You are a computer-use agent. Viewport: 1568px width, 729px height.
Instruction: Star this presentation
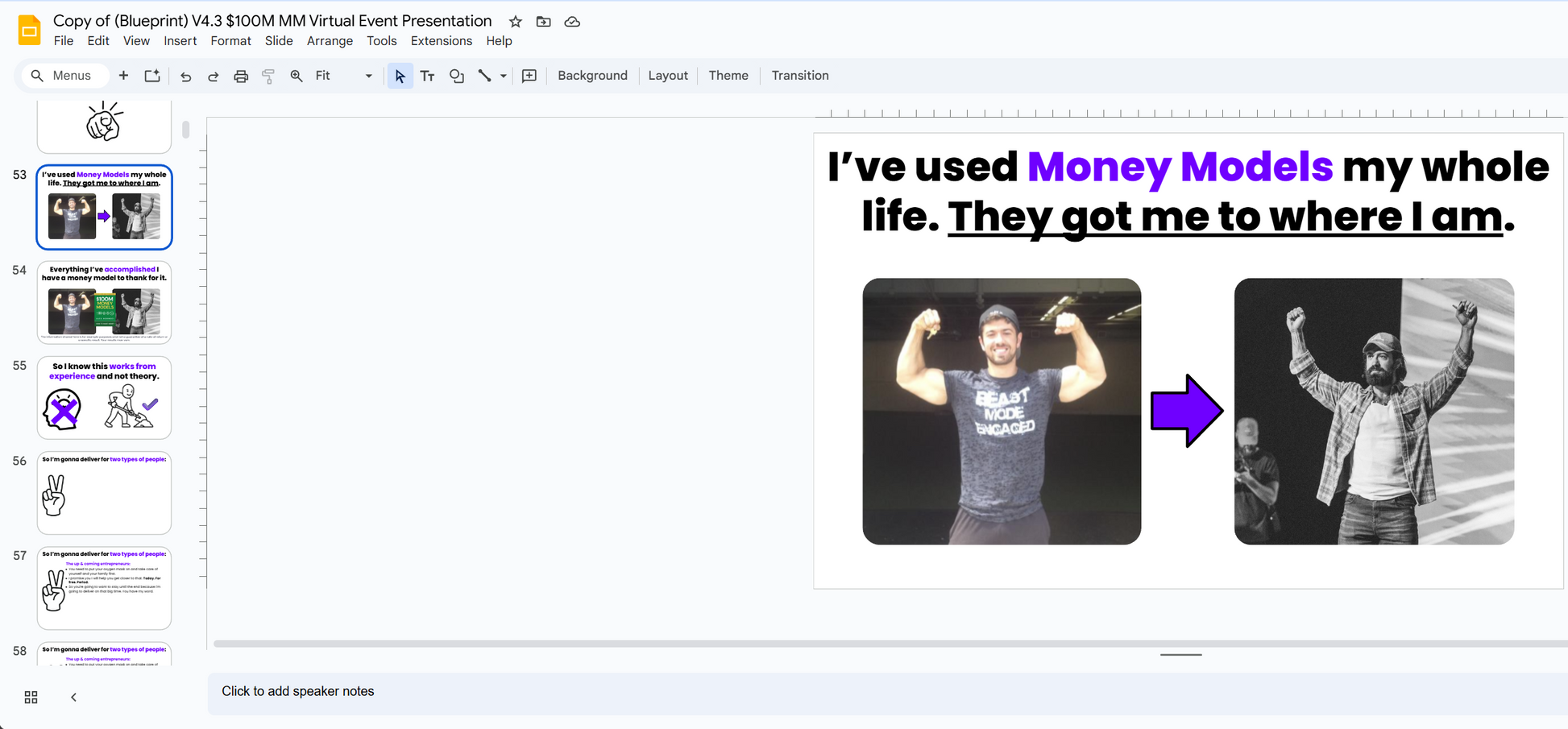tap(516, 22)
